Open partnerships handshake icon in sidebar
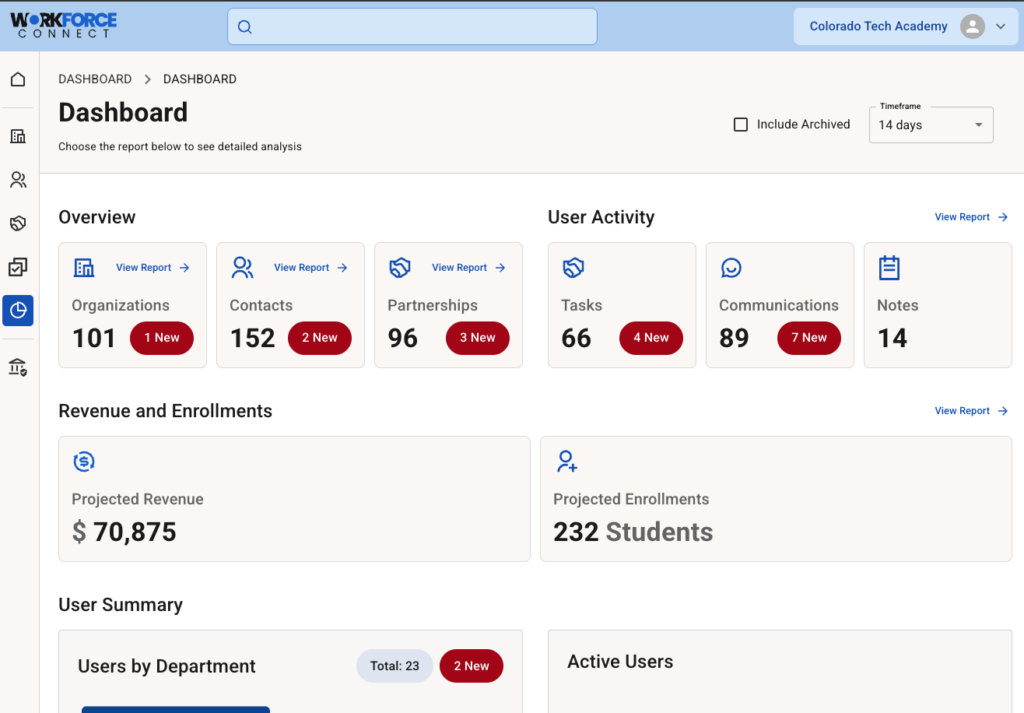This screenshot has width=1024, height=713. pyautogui.click(x=18, y=223)
